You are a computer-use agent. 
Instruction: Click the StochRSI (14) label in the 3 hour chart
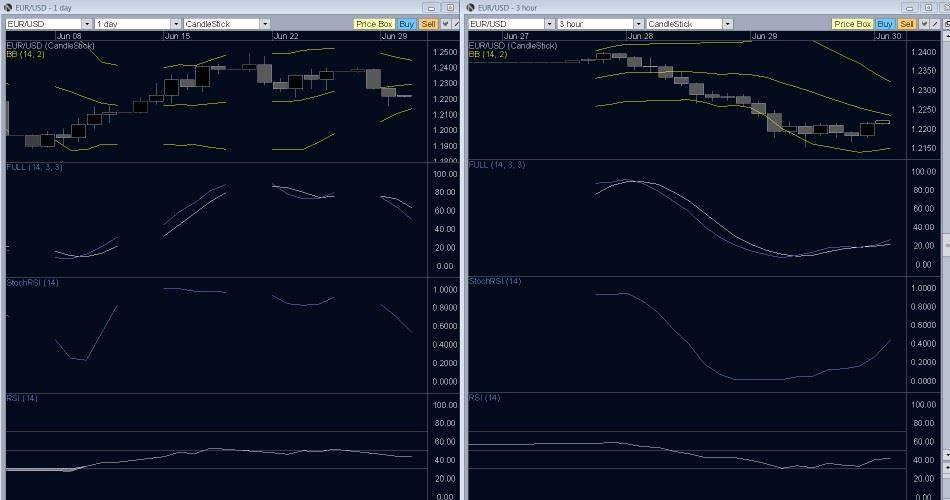coord(494,281)
